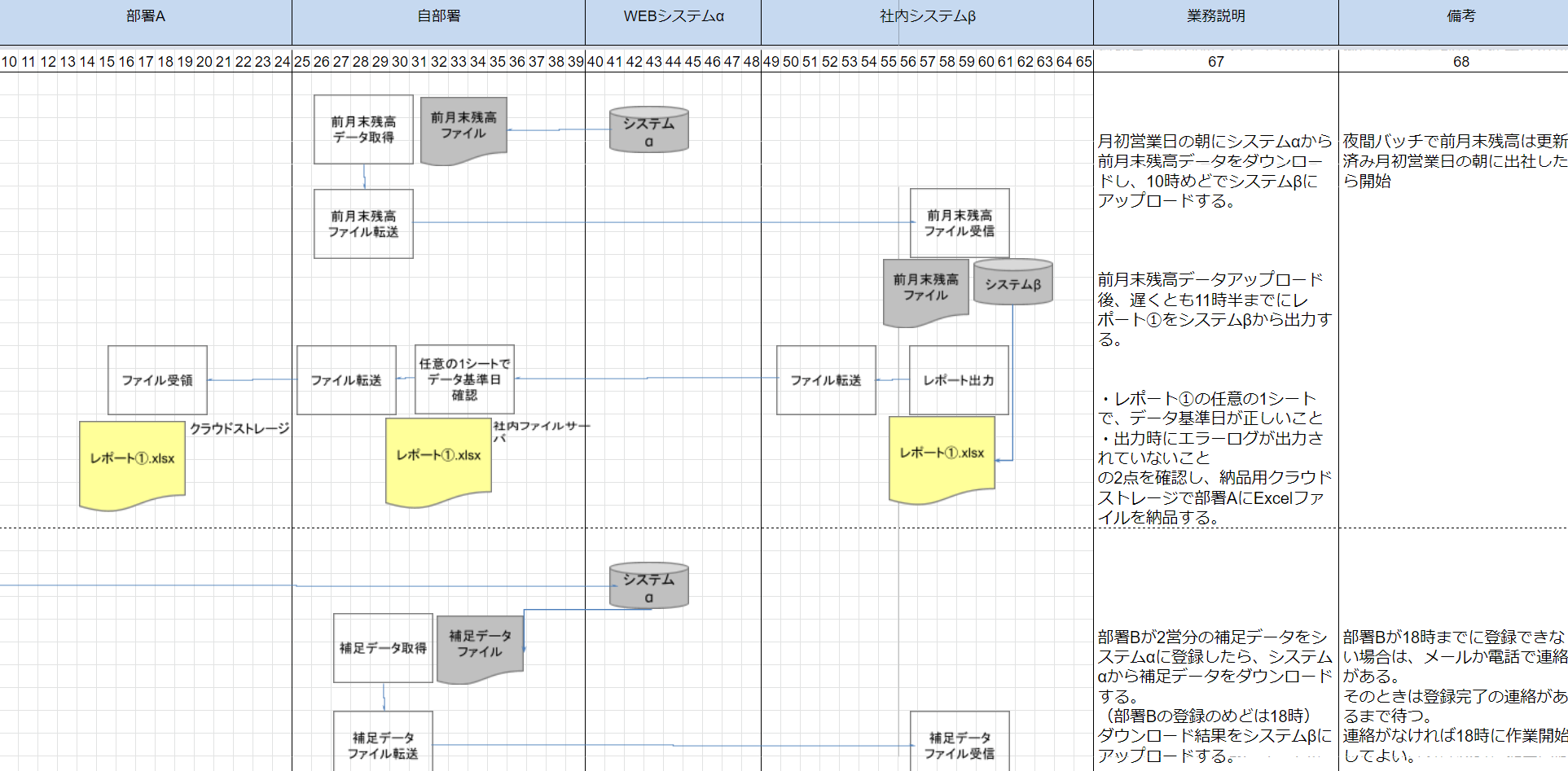
Task: Select the yellow レポート①.xlsx document under 部署A
Action: click(x=132, y=462)
